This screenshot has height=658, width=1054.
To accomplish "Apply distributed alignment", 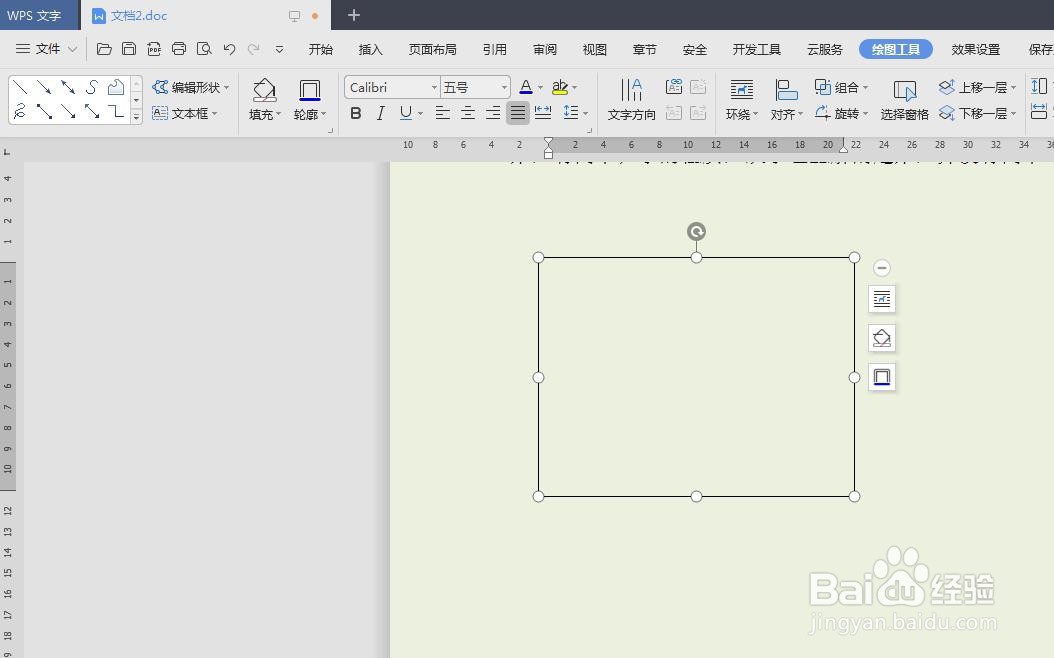I will coord(542,113).
